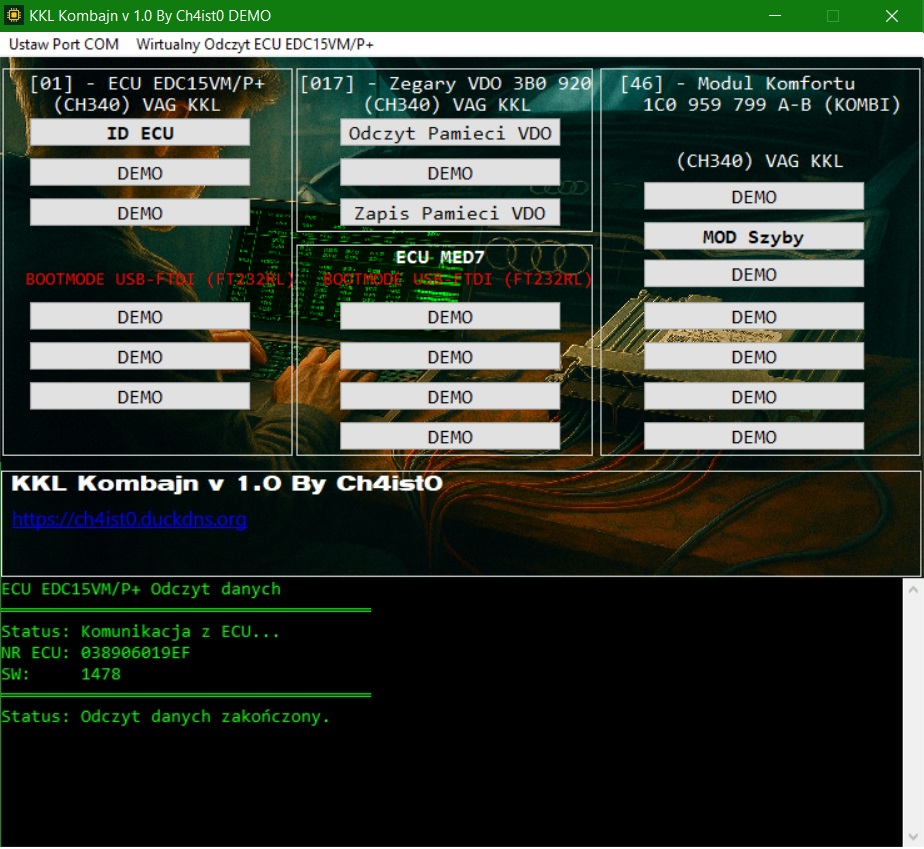Open the Ustaw Port COM menu
The image size is (924, 849).
[x=64, y=45]
